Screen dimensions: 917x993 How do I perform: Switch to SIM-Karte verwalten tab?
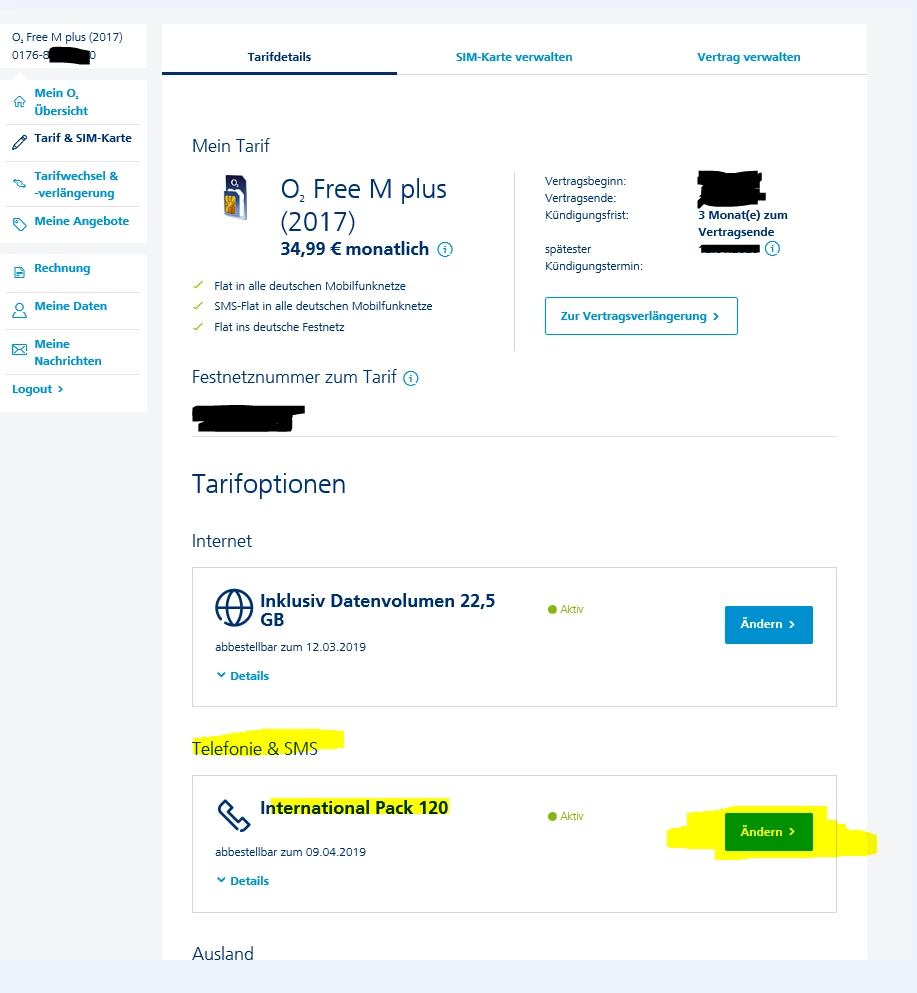514,57
